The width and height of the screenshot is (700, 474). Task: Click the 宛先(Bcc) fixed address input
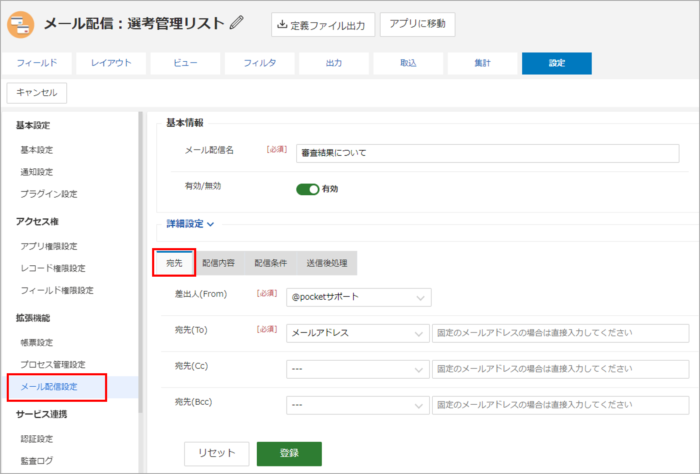(560, 405)
